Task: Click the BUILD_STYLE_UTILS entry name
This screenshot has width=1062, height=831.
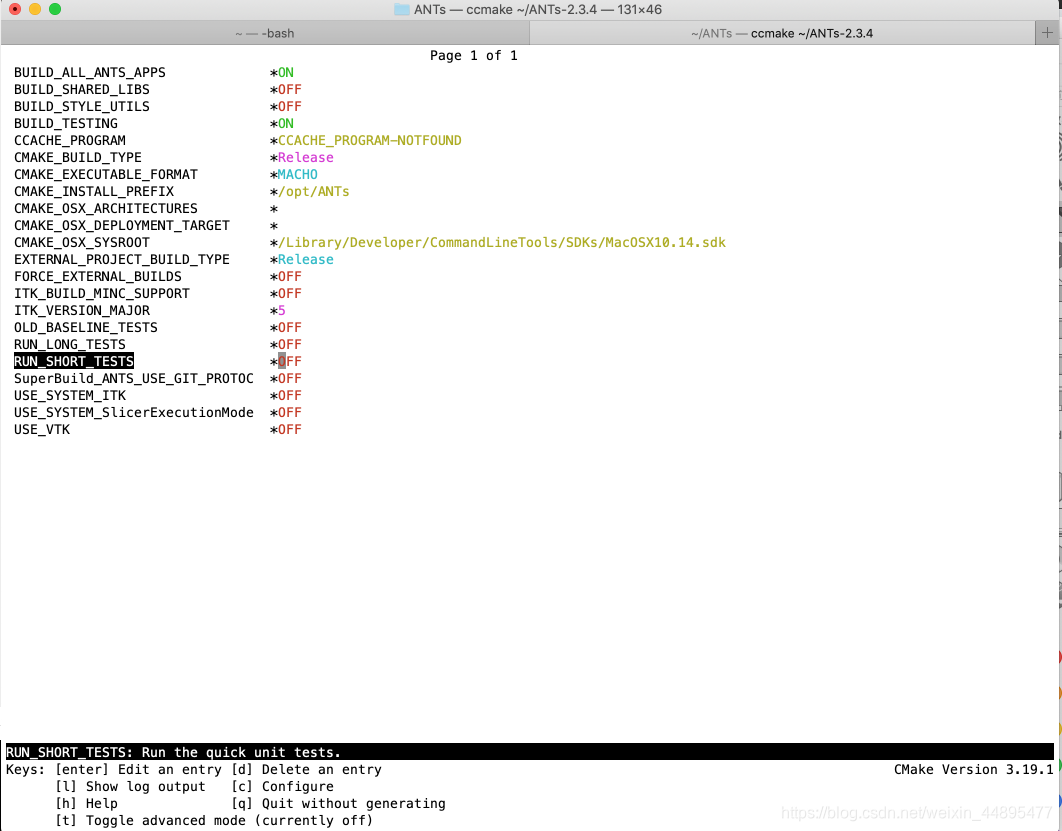Action: tap(82, 106)
